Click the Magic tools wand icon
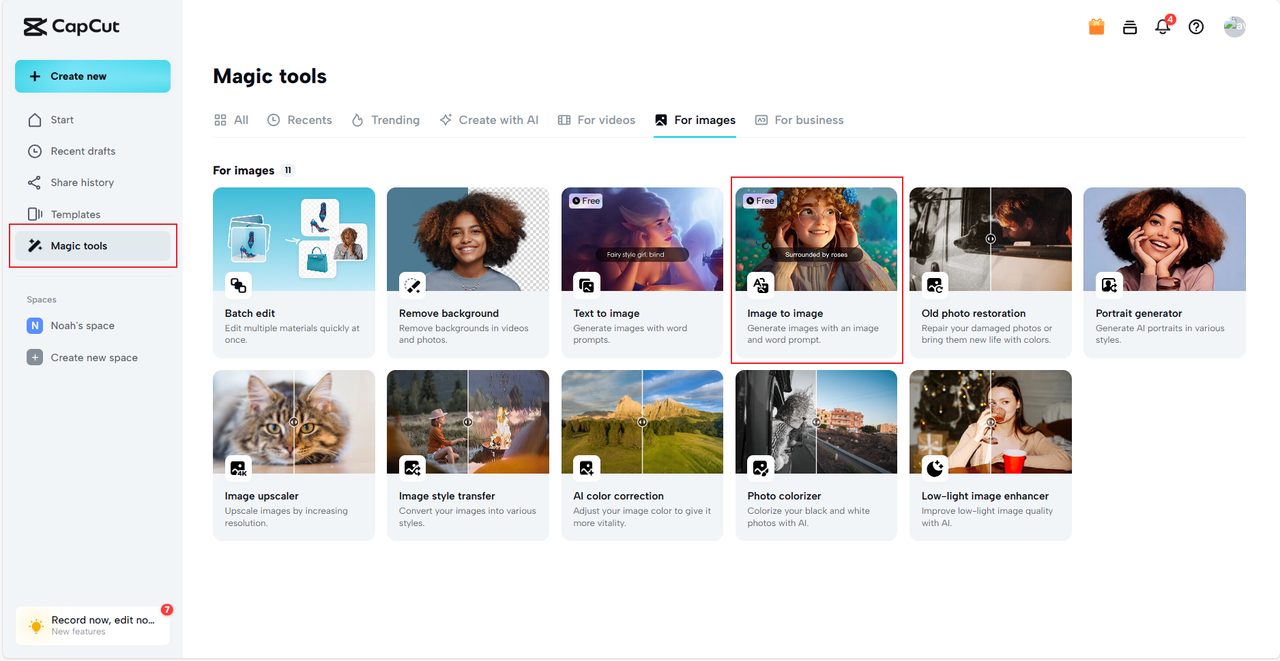Image resolution: width=1280 pixels, height=661 pixels. click(35, 246)
